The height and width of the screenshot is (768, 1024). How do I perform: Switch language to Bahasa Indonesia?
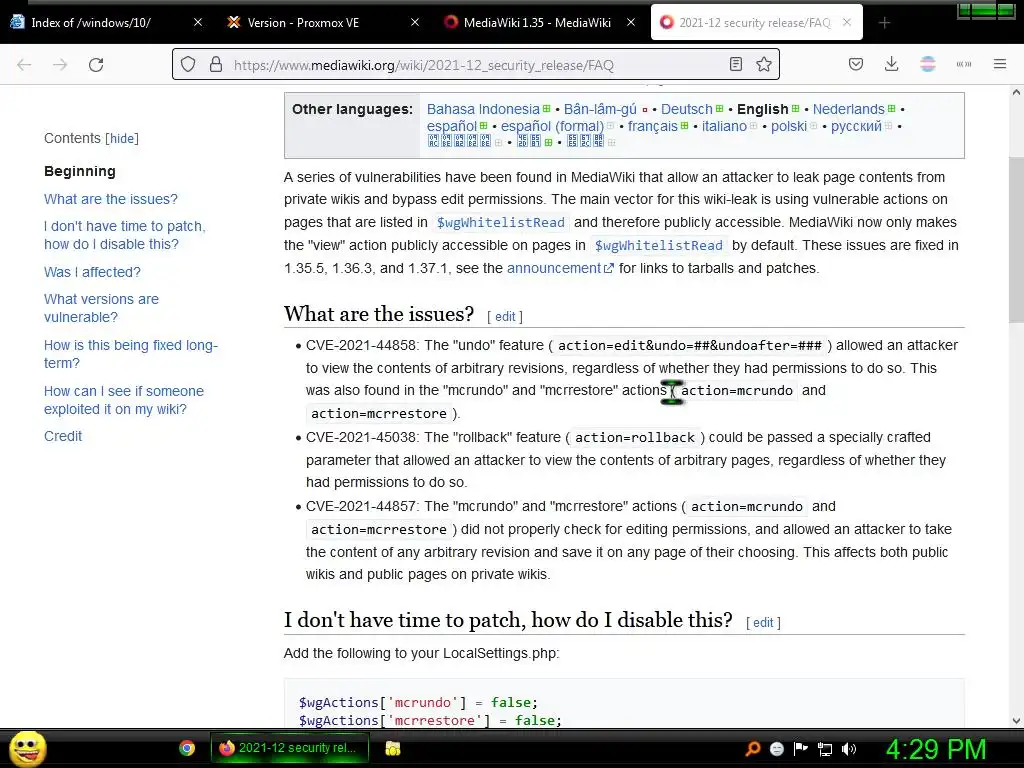coord(483,109)
